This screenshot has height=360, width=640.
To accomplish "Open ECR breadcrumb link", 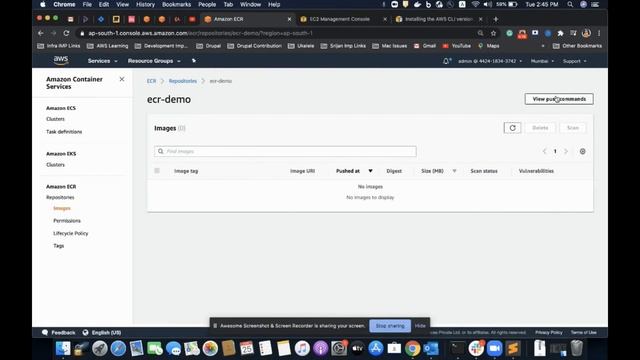I will [151, 81].
